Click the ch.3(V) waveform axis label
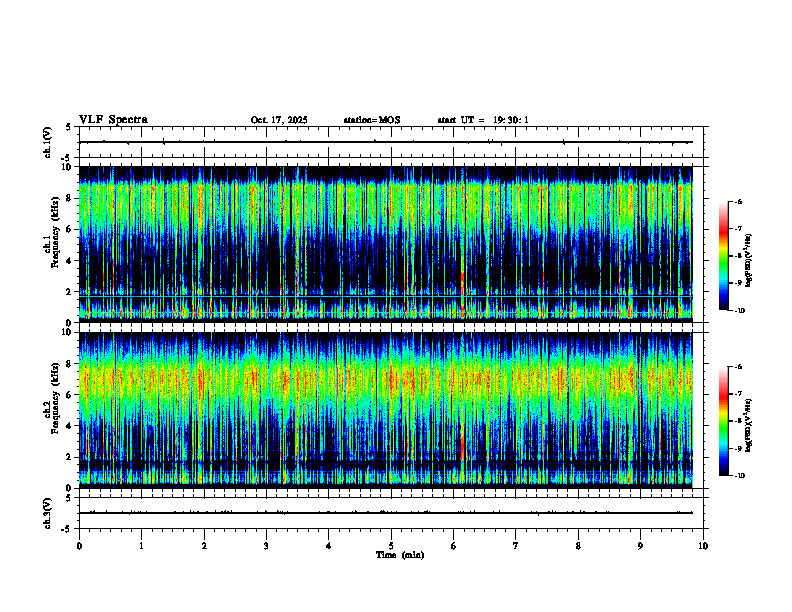 (x=47, y=513)
